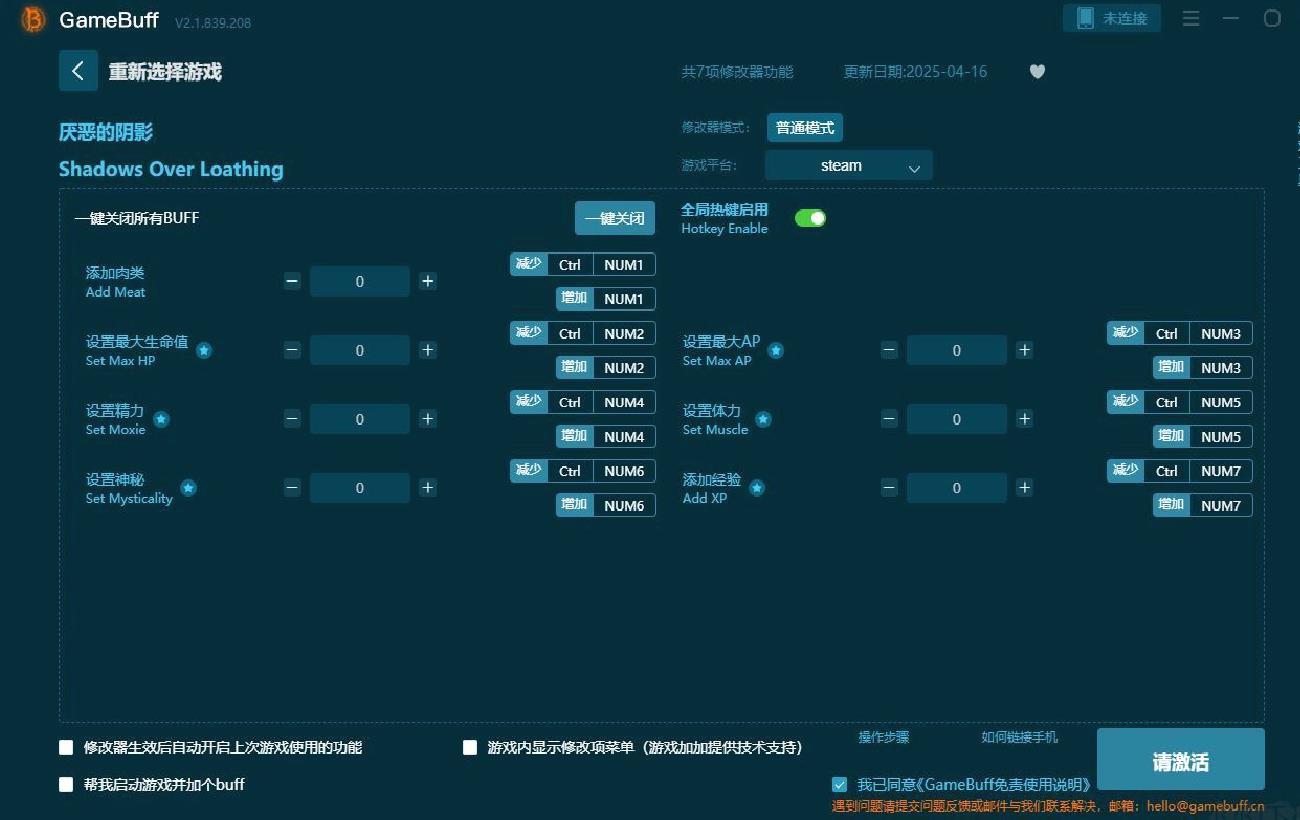Click the 增加 NUM1 hotkey for Add Meat

click(606, 299)
